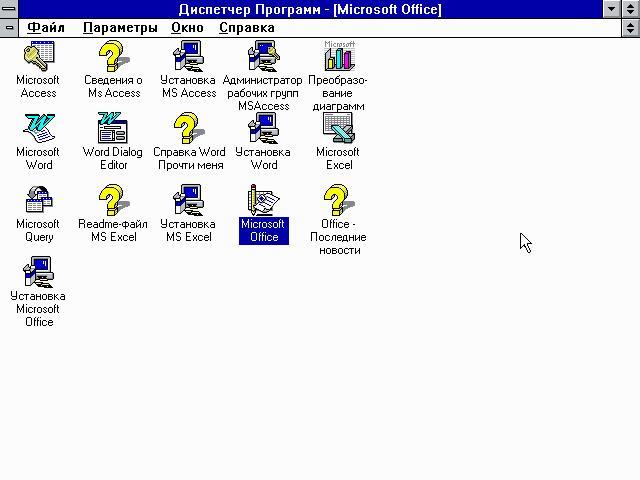
Task: Select the Microsoft Word icon
Action: point(39,128)
